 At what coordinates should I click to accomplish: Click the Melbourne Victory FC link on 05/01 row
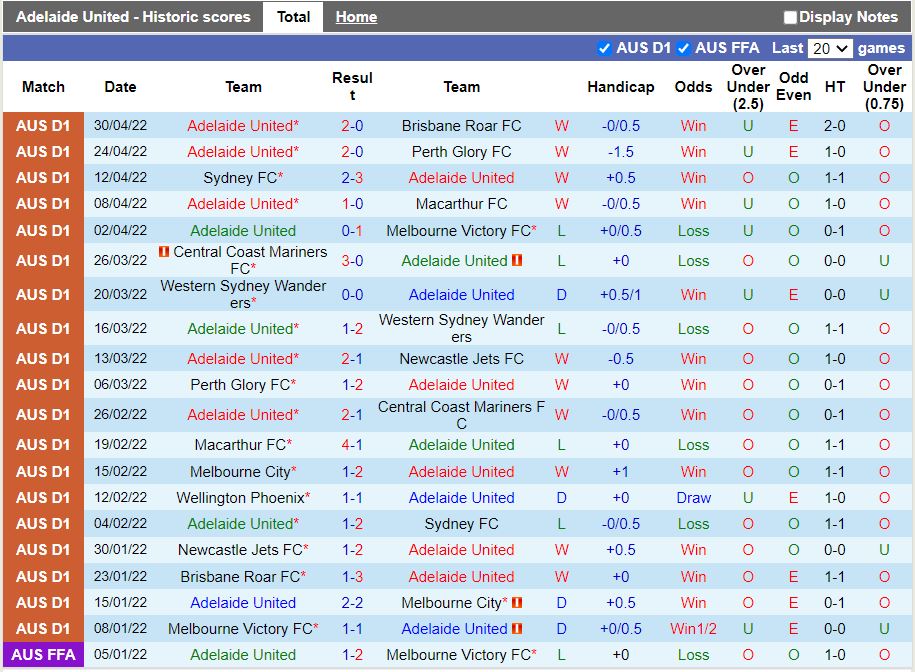click(461, 655)
